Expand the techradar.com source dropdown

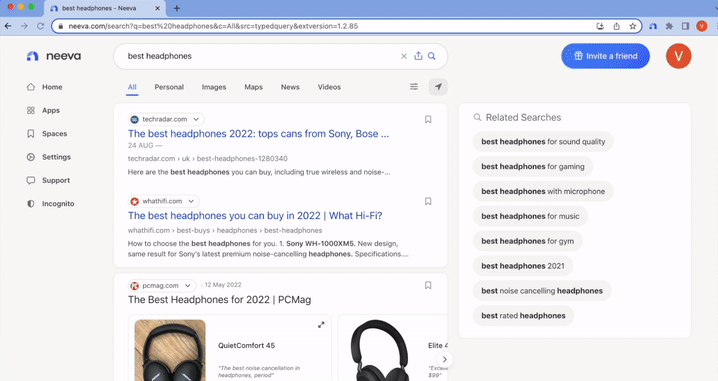pyautogui.click(x=196, y=120)
